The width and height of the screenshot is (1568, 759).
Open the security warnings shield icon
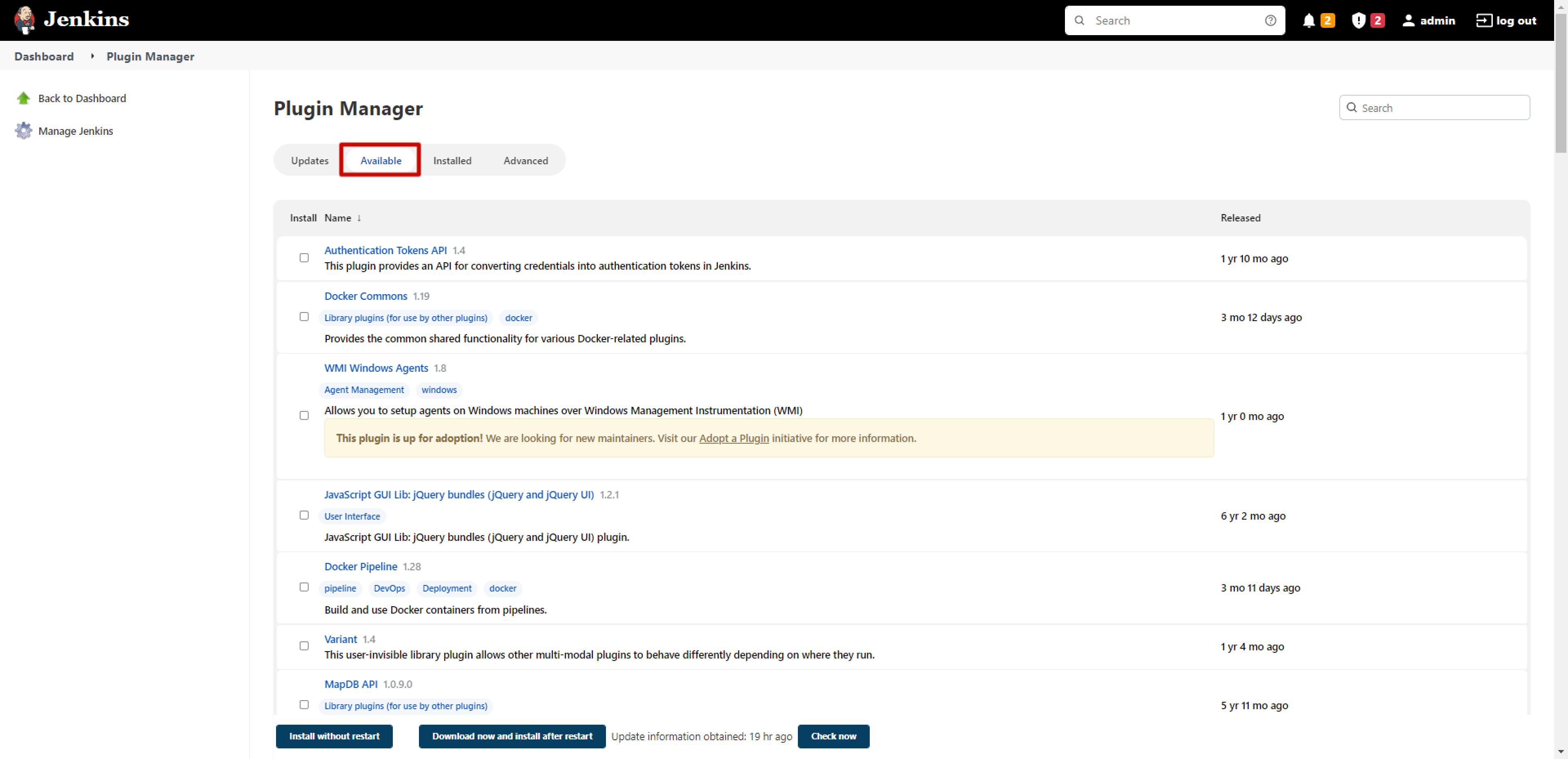(1358, 21)
